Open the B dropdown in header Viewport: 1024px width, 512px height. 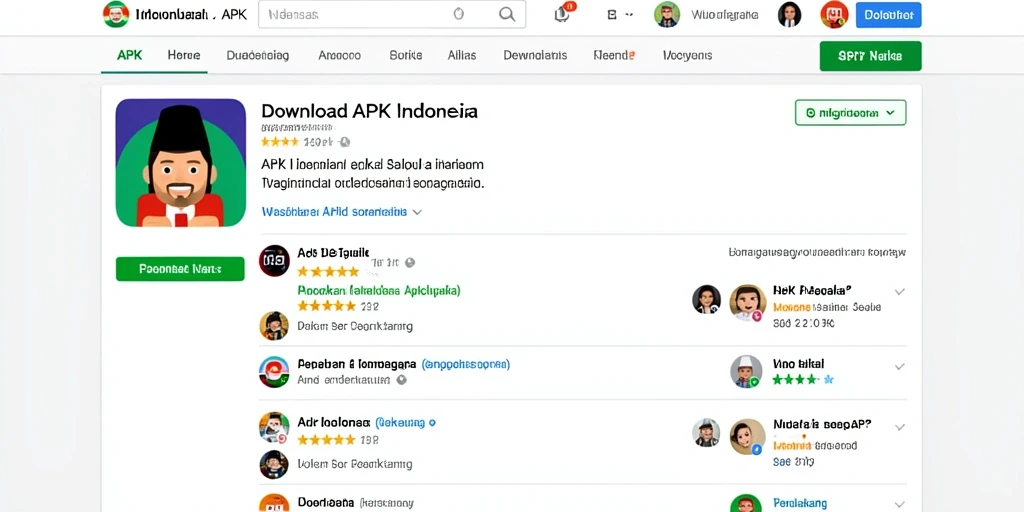coord(620,14)
